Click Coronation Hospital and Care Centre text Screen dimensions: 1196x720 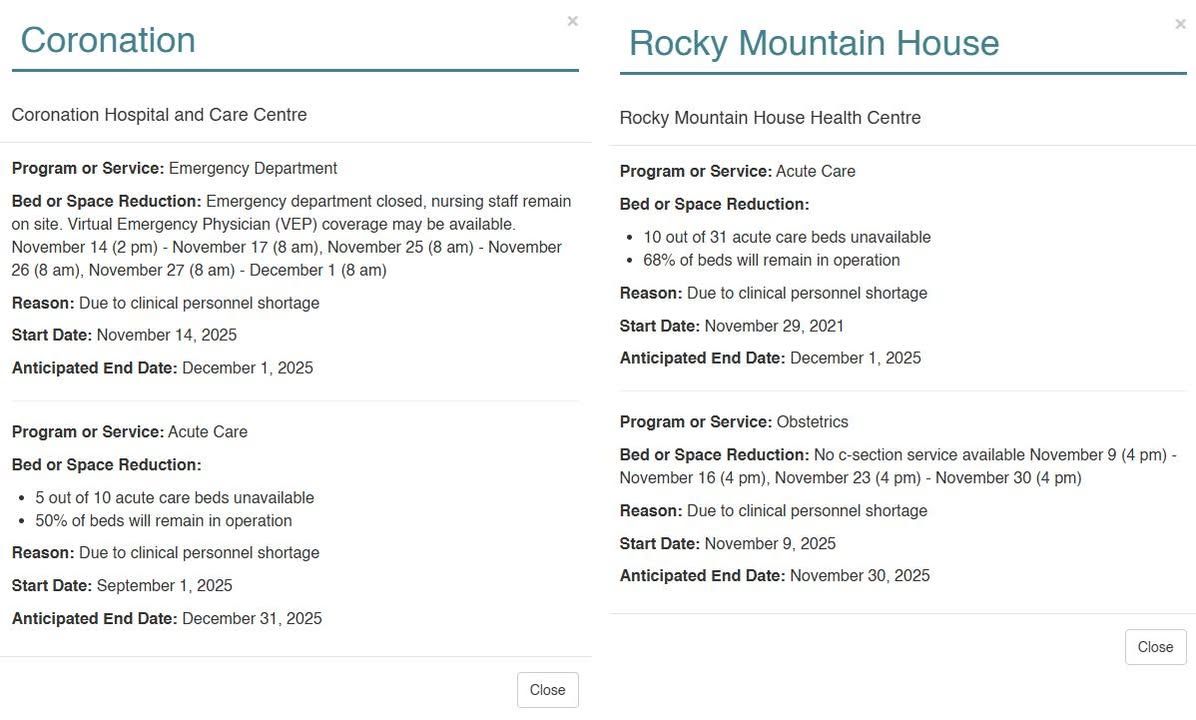[159, 114]
